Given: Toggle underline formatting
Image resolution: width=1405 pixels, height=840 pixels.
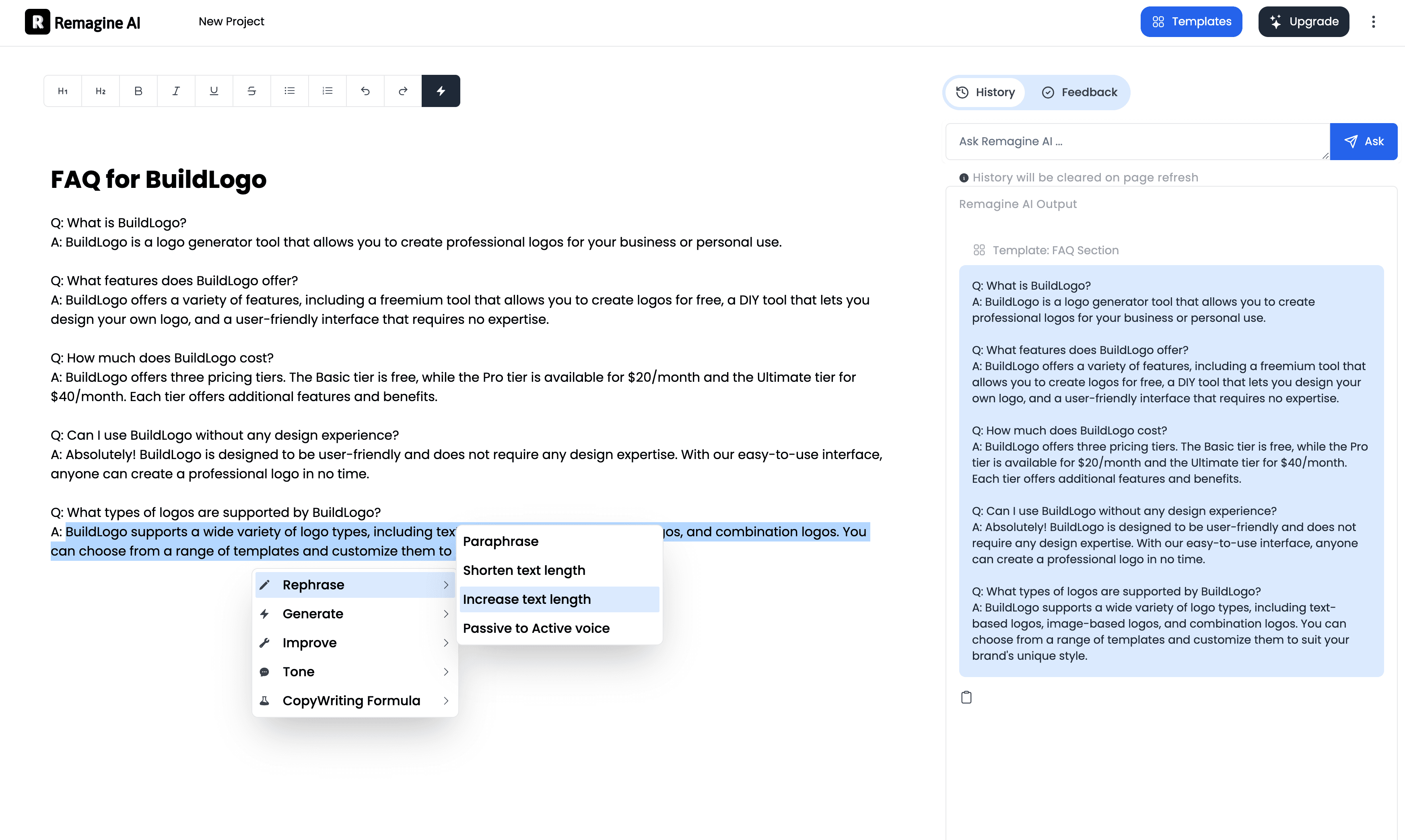Looking at the screenshot, I should [214, 91].
